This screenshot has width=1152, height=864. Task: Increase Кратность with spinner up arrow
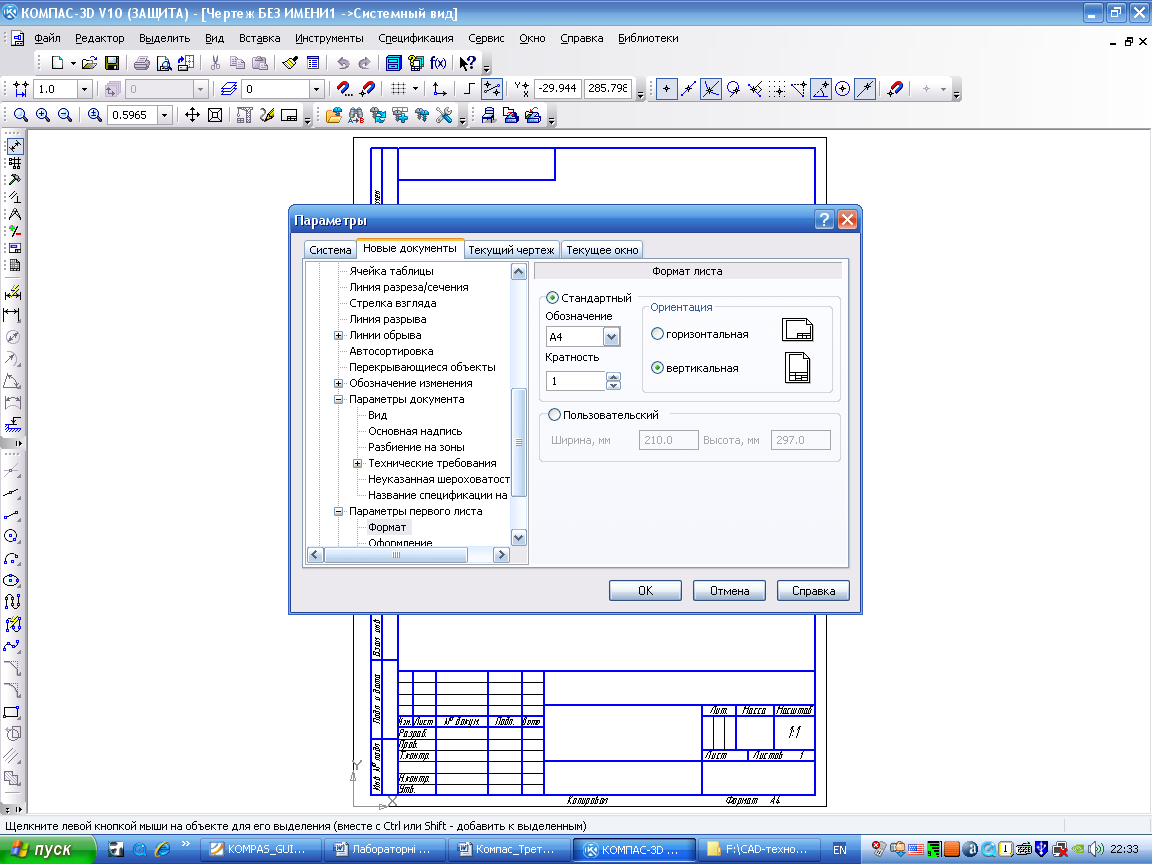tap(613, 376)
